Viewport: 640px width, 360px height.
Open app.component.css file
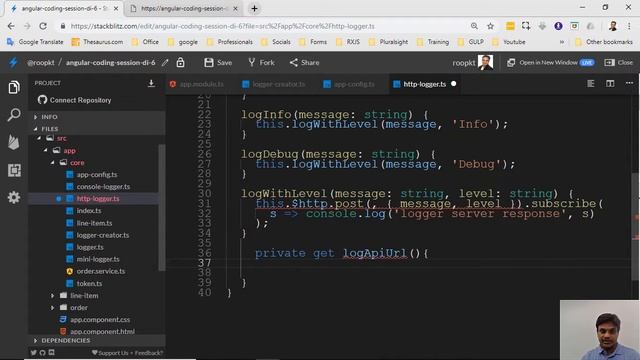(100, 320)
